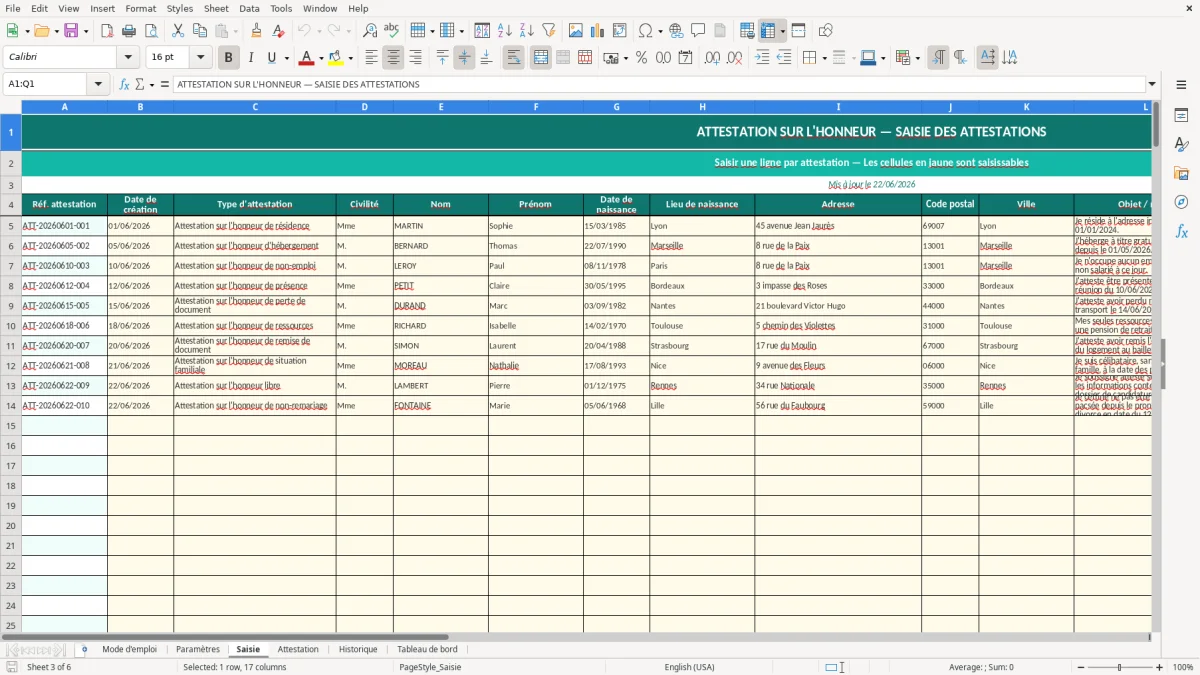The image size is (1200, 675).
Task: Toggle Underline formatting
Action: (x=271, y=58)
